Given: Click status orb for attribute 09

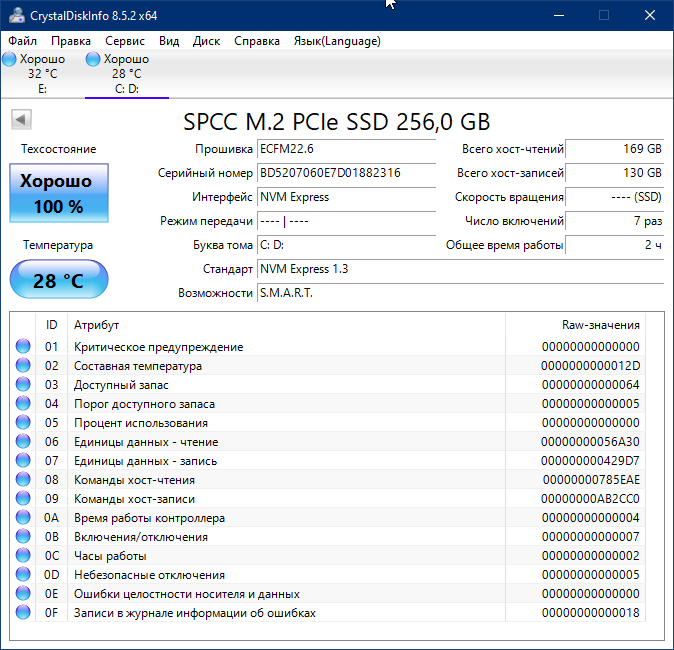Looking at the screenshot, I should (x=23, y=498).
